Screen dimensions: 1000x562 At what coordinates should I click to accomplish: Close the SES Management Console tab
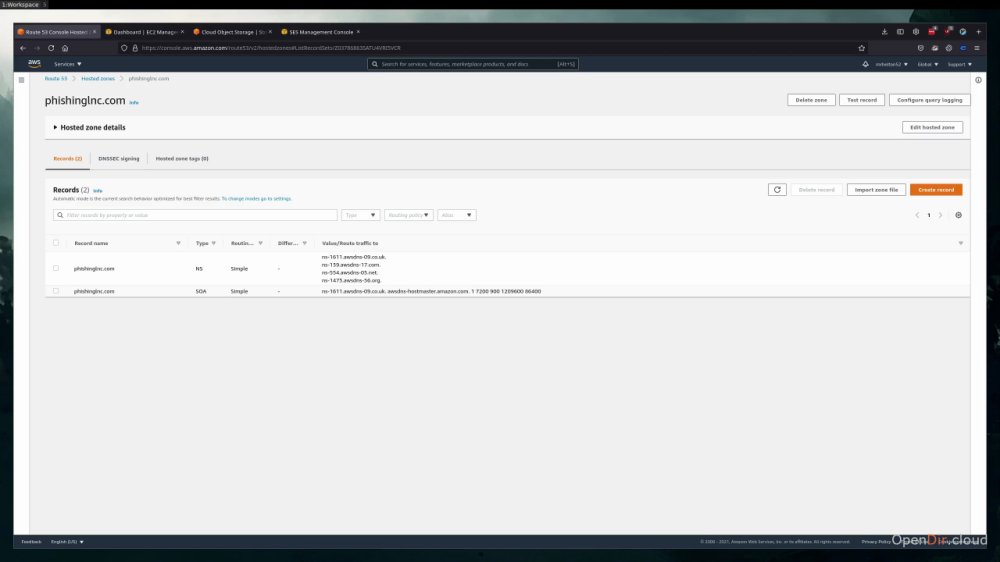358,31
